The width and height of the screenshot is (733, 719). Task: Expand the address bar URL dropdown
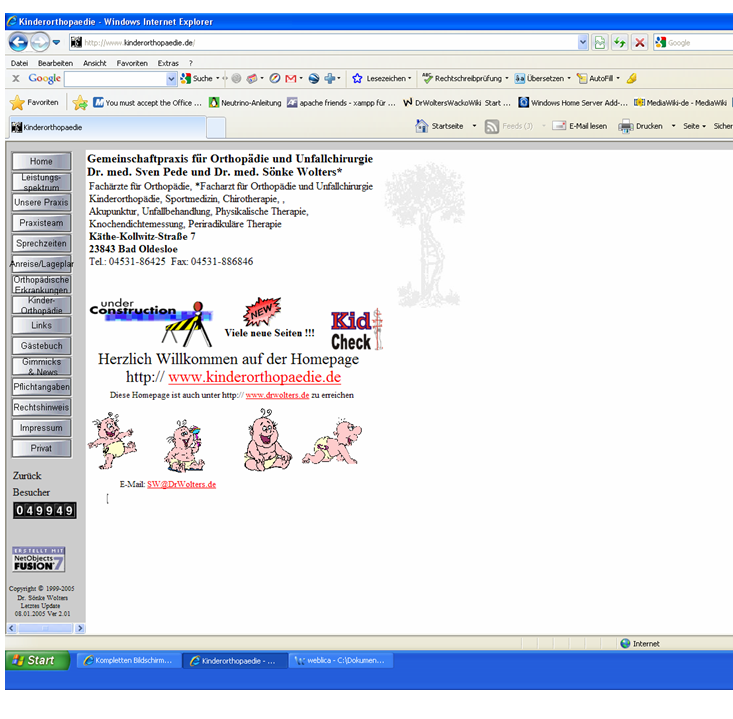tap(583, 42)
